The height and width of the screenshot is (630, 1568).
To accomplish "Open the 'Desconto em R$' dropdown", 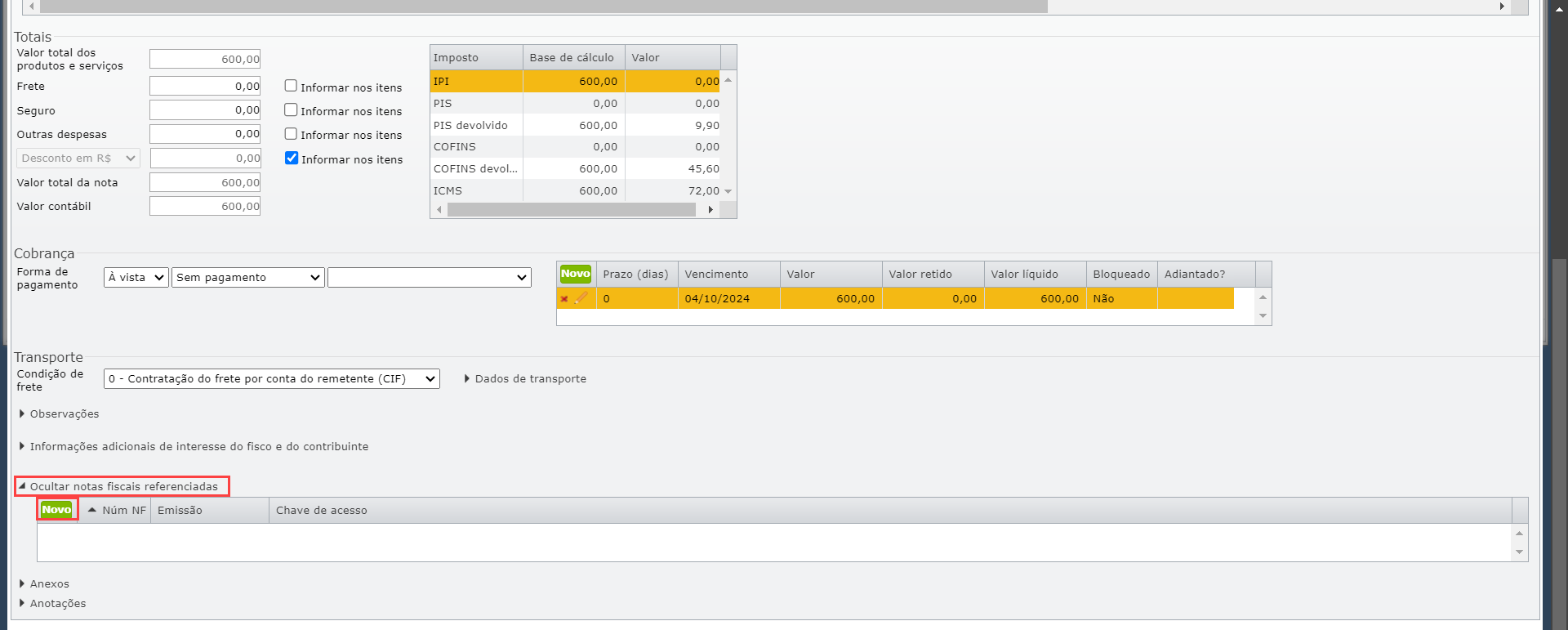I will point(78,159).
